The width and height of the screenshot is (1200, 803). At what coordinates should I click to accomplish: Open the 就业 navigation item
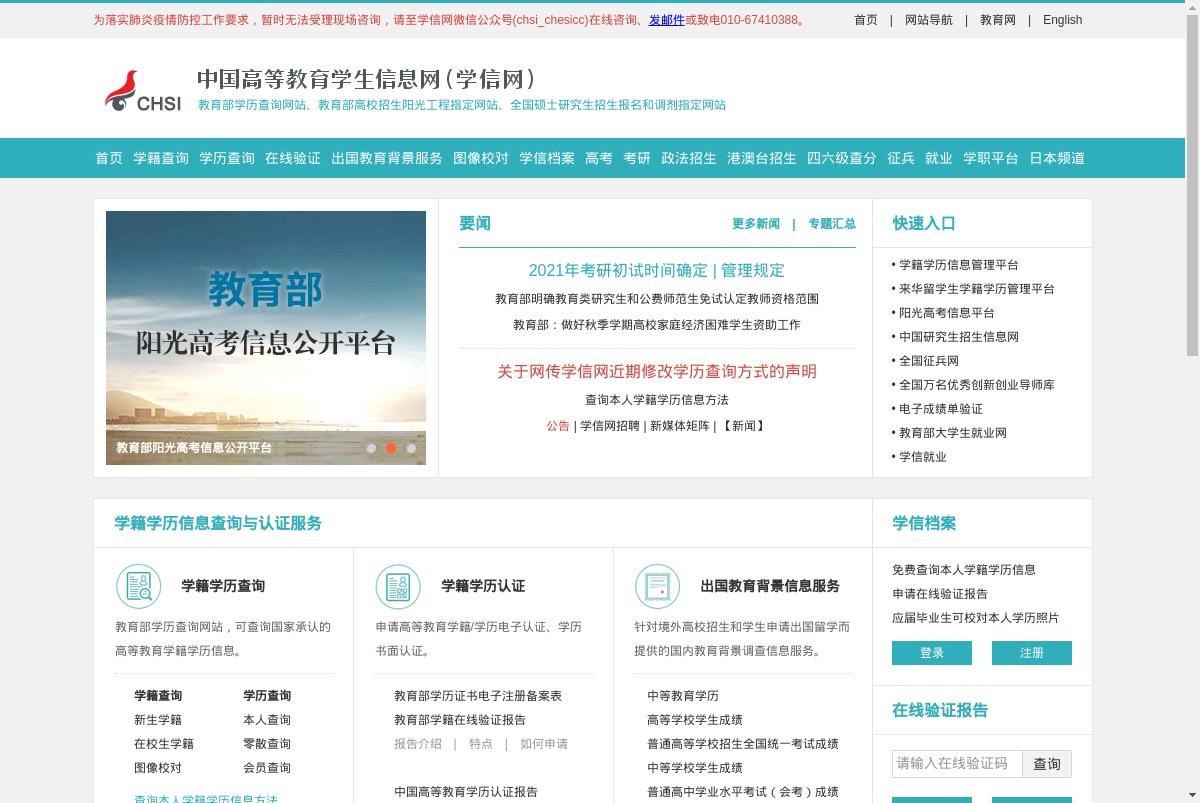click(939, 158)
